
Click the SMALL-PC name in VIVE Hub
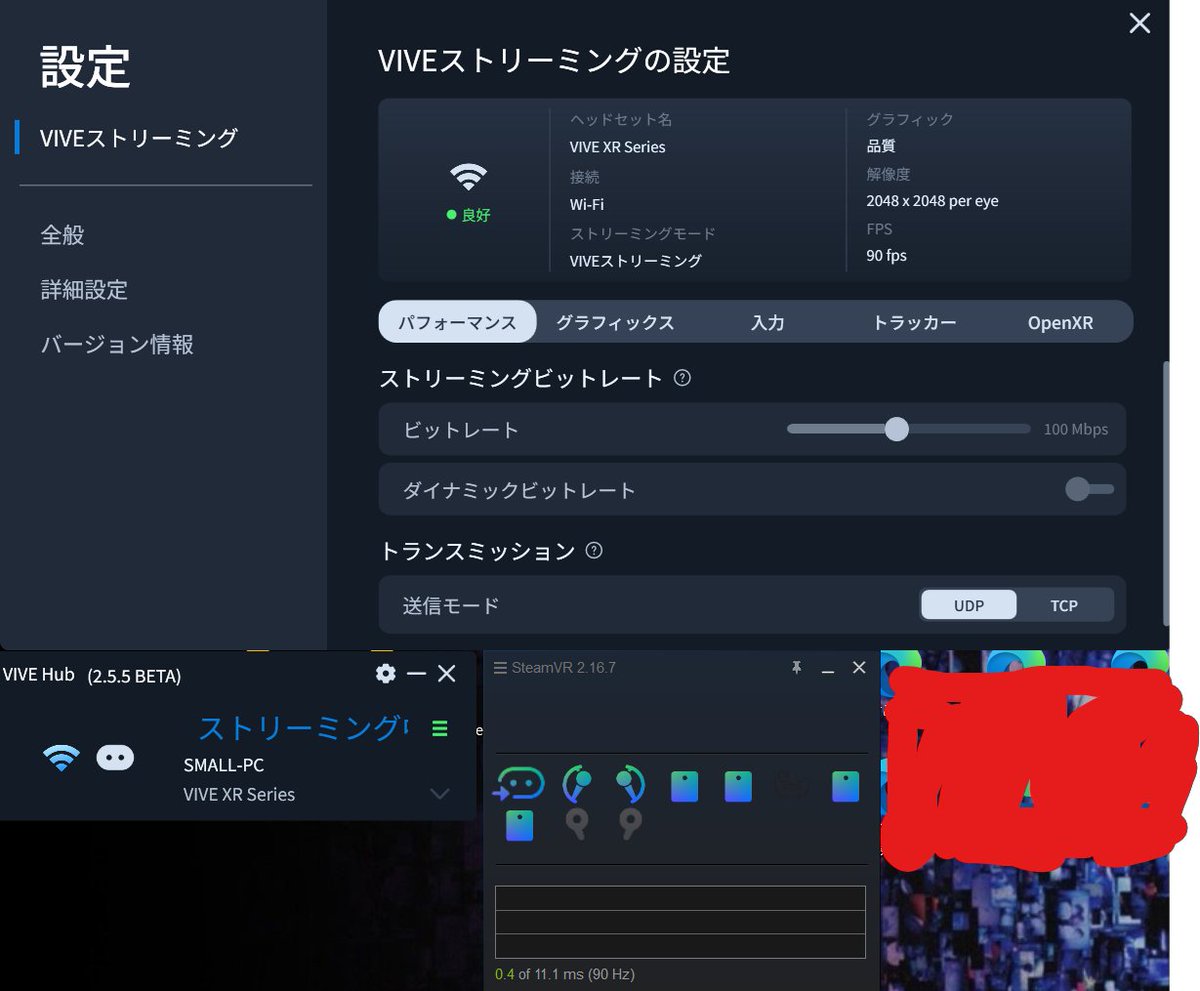coord(224,765)
